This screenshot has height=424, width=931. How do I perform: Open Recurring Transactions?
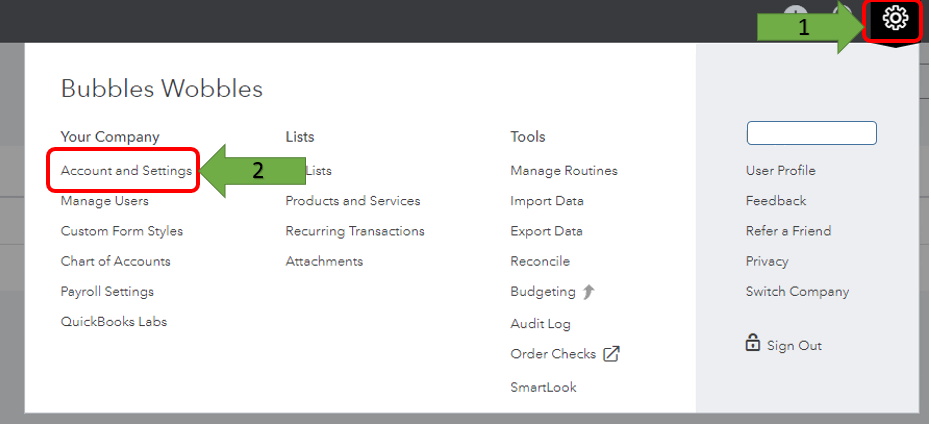355,231
